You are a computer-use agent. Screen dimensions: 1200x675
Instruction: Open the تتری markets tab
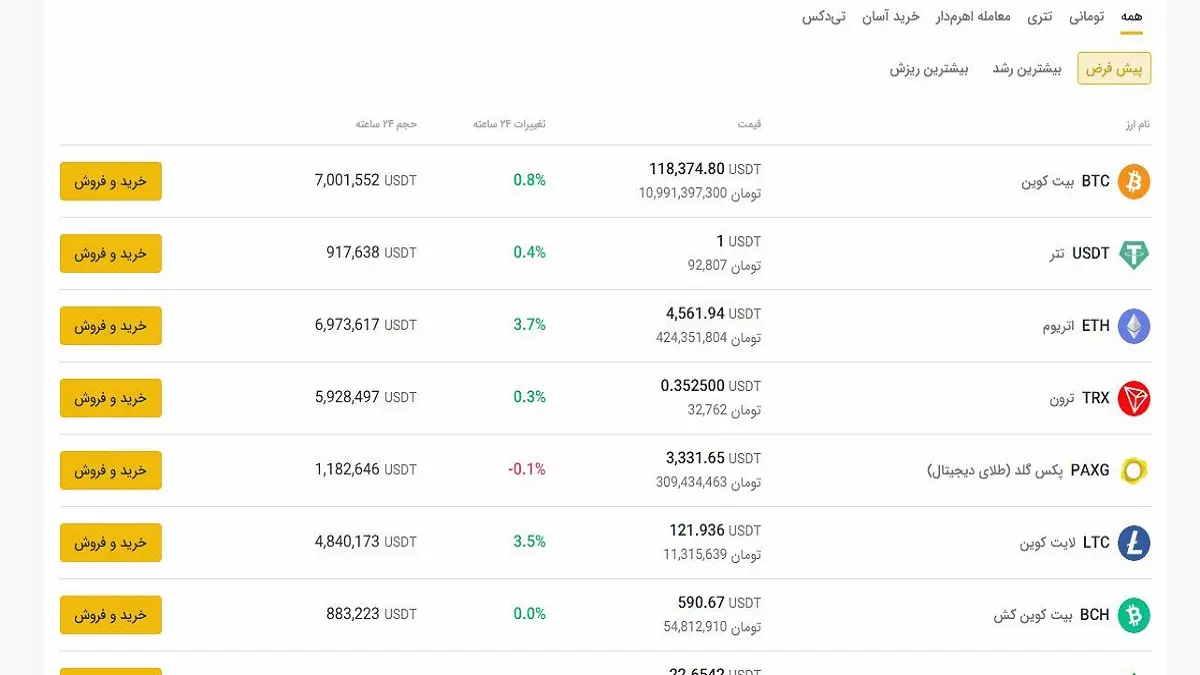[1040, 17]
